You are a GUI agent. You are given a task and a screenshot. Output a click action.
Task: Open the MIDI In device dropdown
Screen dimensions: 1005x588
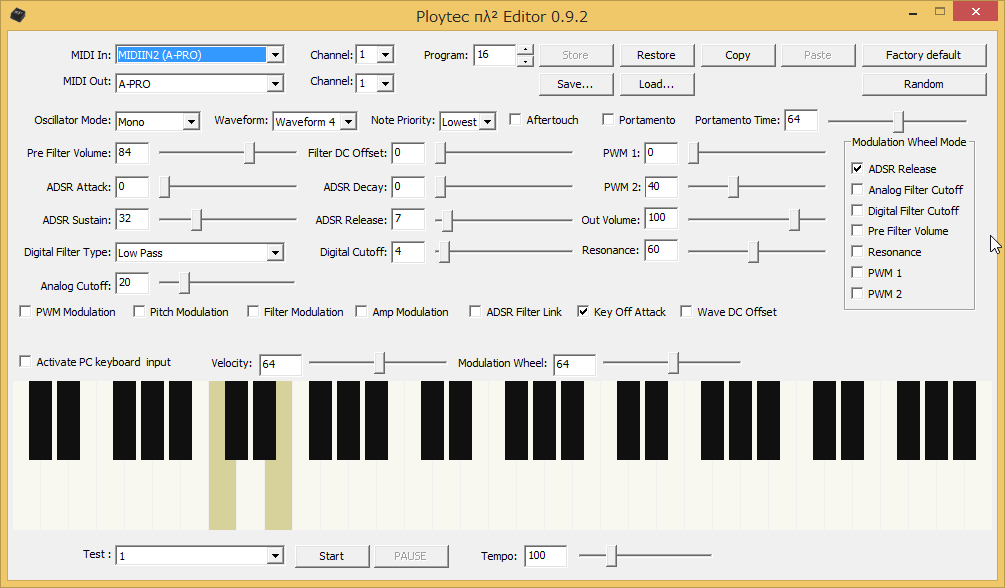tap(275, 55)
